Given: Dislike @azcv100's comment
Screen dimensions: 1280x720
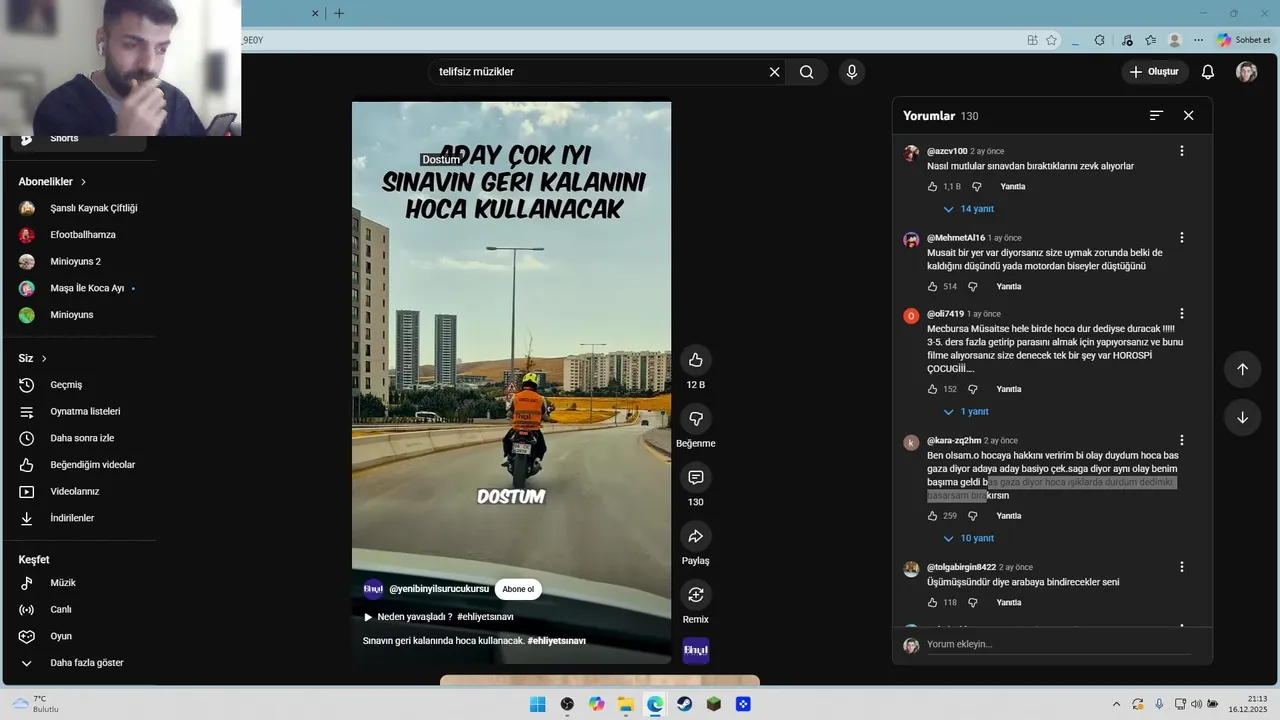Looking at the screenshot, I should pos(977,187).
